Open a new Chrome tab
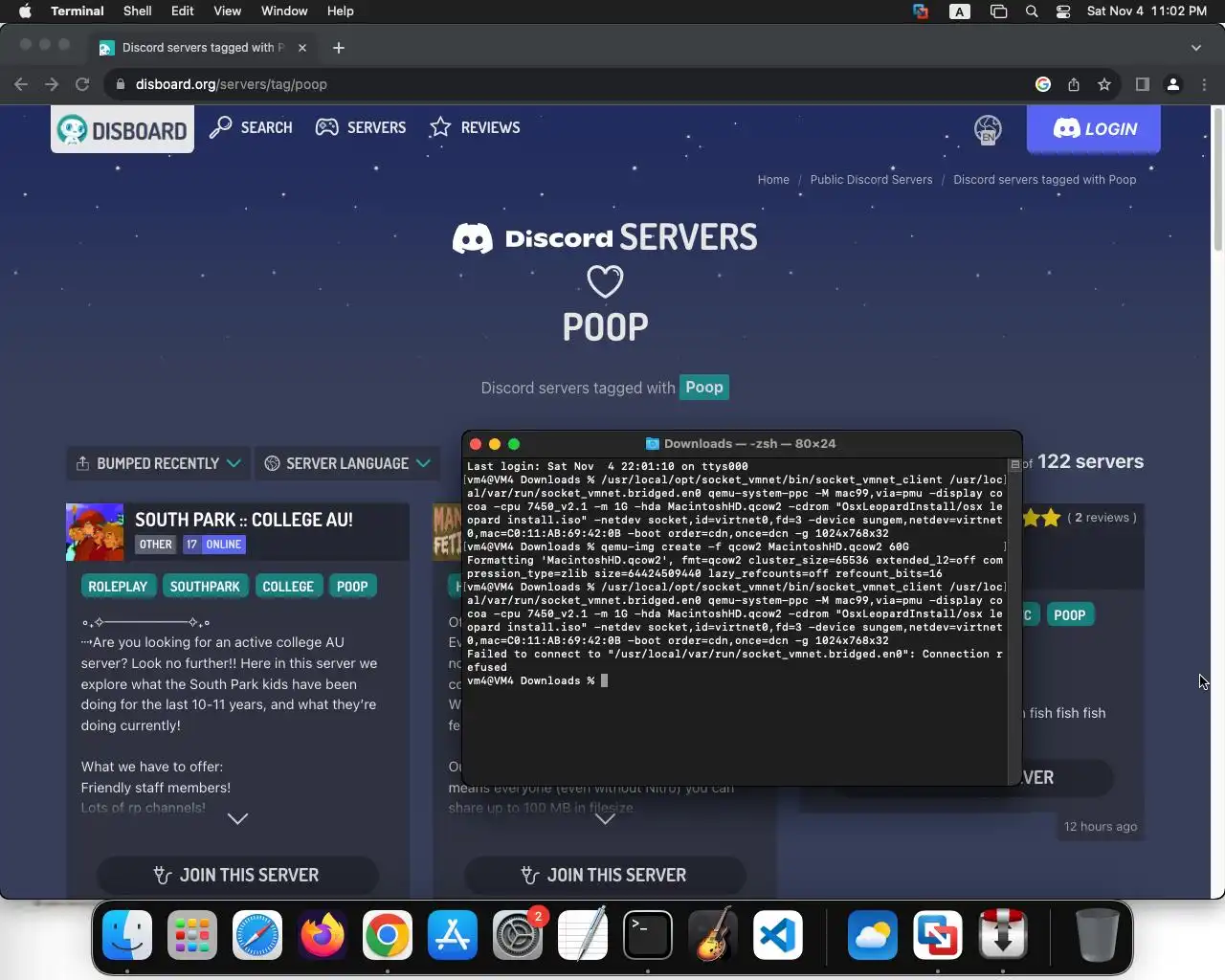 [x=339, y=48]
